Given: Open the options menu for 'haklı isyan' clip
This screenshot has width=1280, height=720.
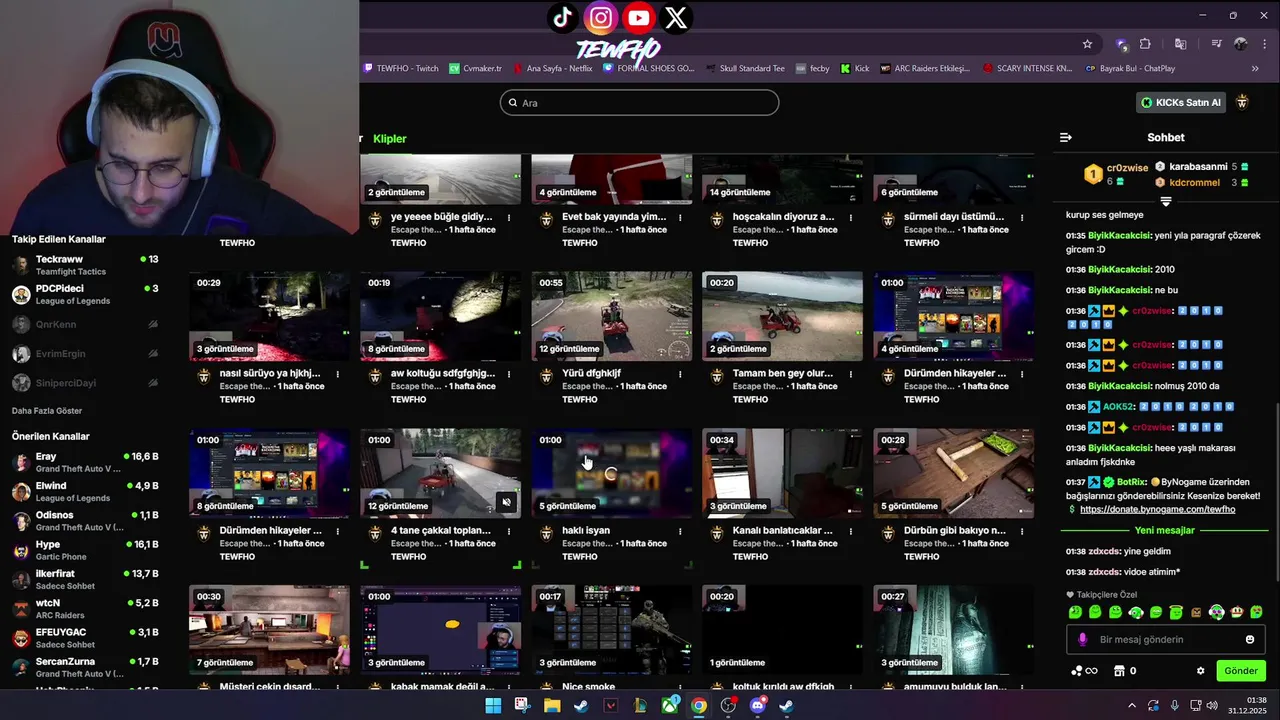Looking at the screenshot, I should click(x=680, y=531).
